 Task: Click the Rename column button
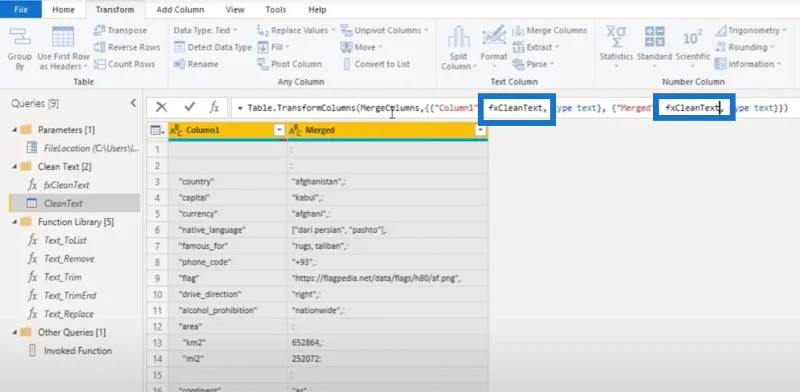pyautogui.click(x=196, y=64)
